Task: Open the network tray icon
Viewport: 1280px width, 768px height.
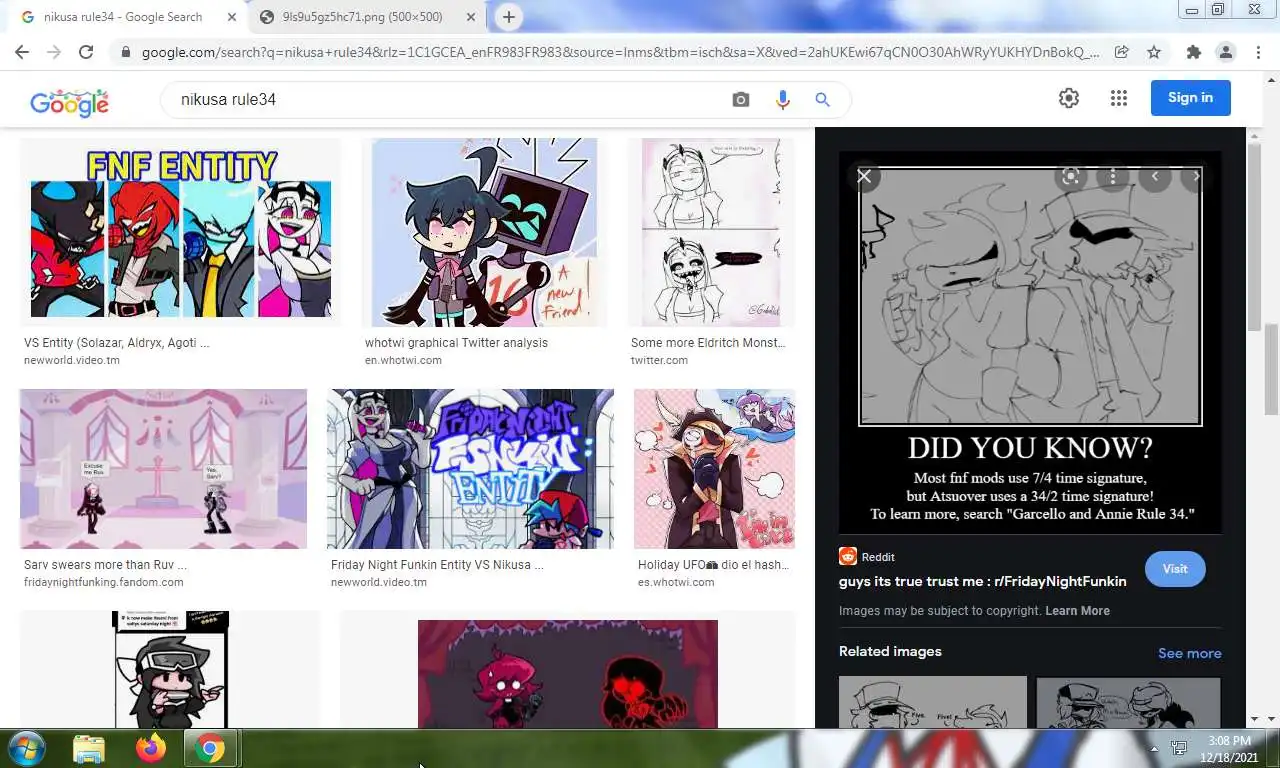Action: 1179,748
